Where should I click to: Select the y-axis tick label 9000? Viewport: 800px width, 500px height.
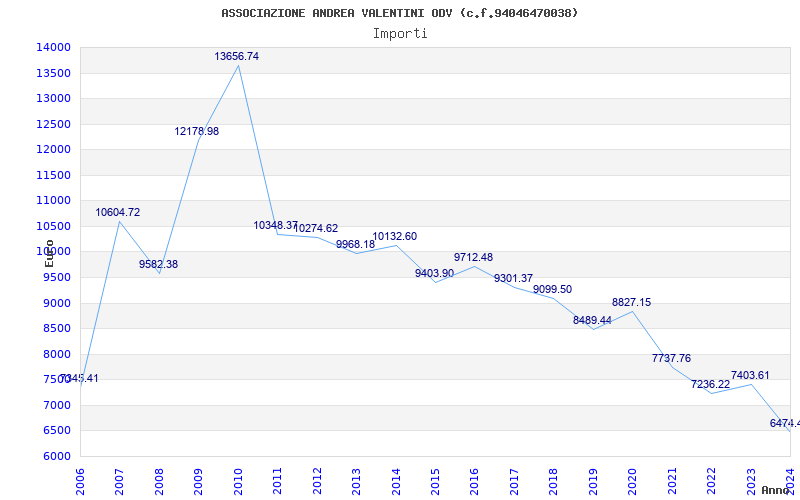pyautogui.click(x=56, y=304)
